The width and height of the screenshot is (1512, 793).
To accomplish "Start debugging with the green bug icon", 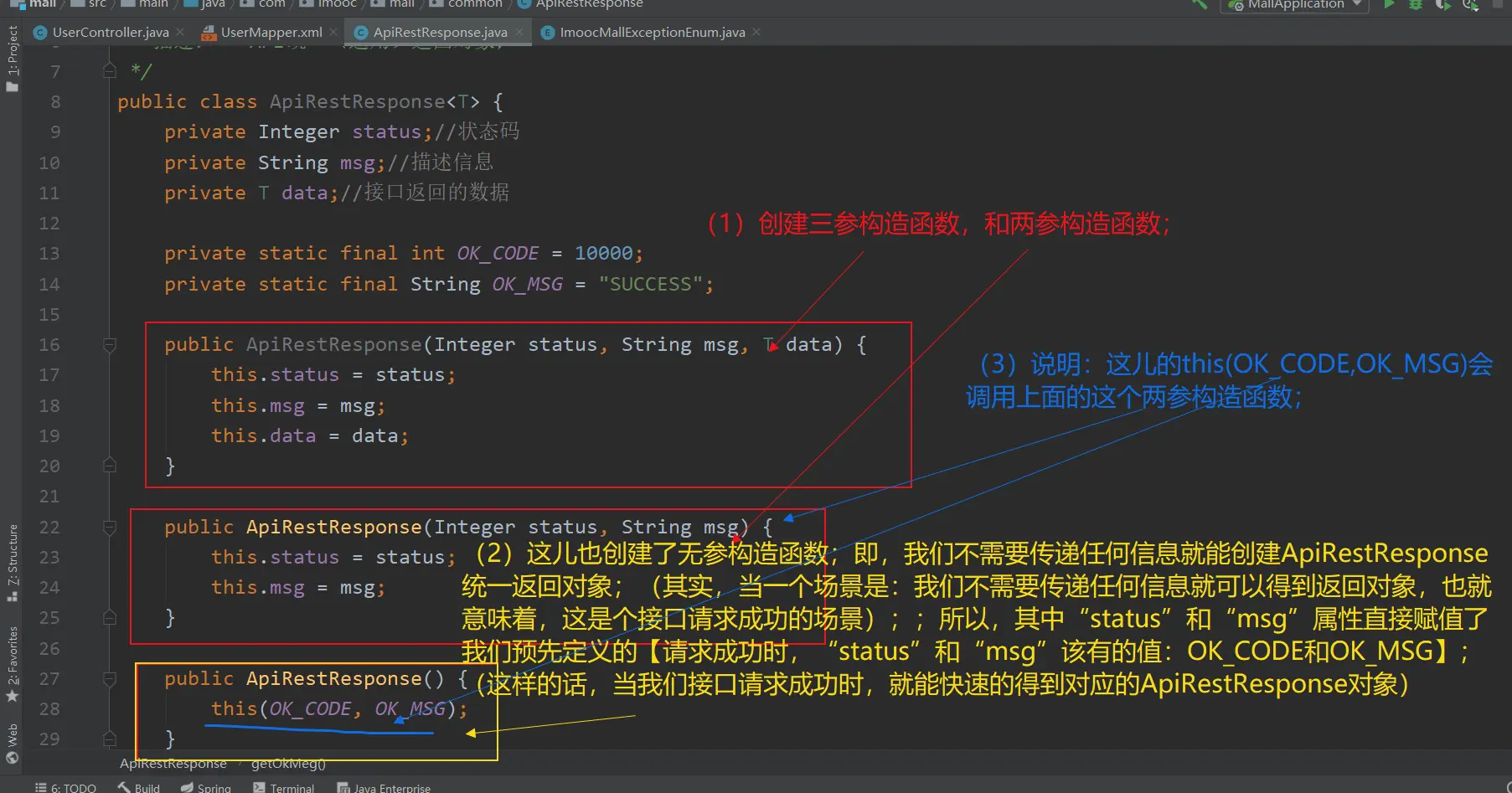I will [x=1416, y=4].
